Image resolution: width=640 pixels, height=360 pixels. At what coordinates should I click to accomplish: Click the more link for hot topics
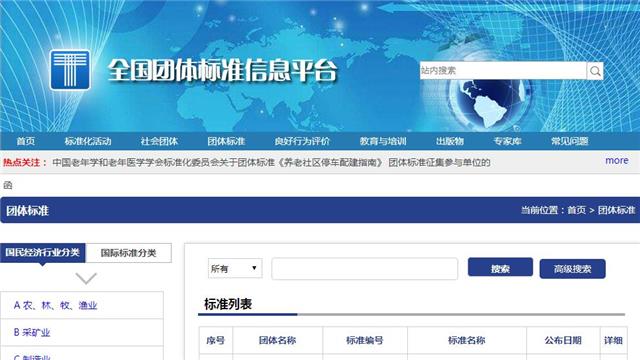point(617,160)
